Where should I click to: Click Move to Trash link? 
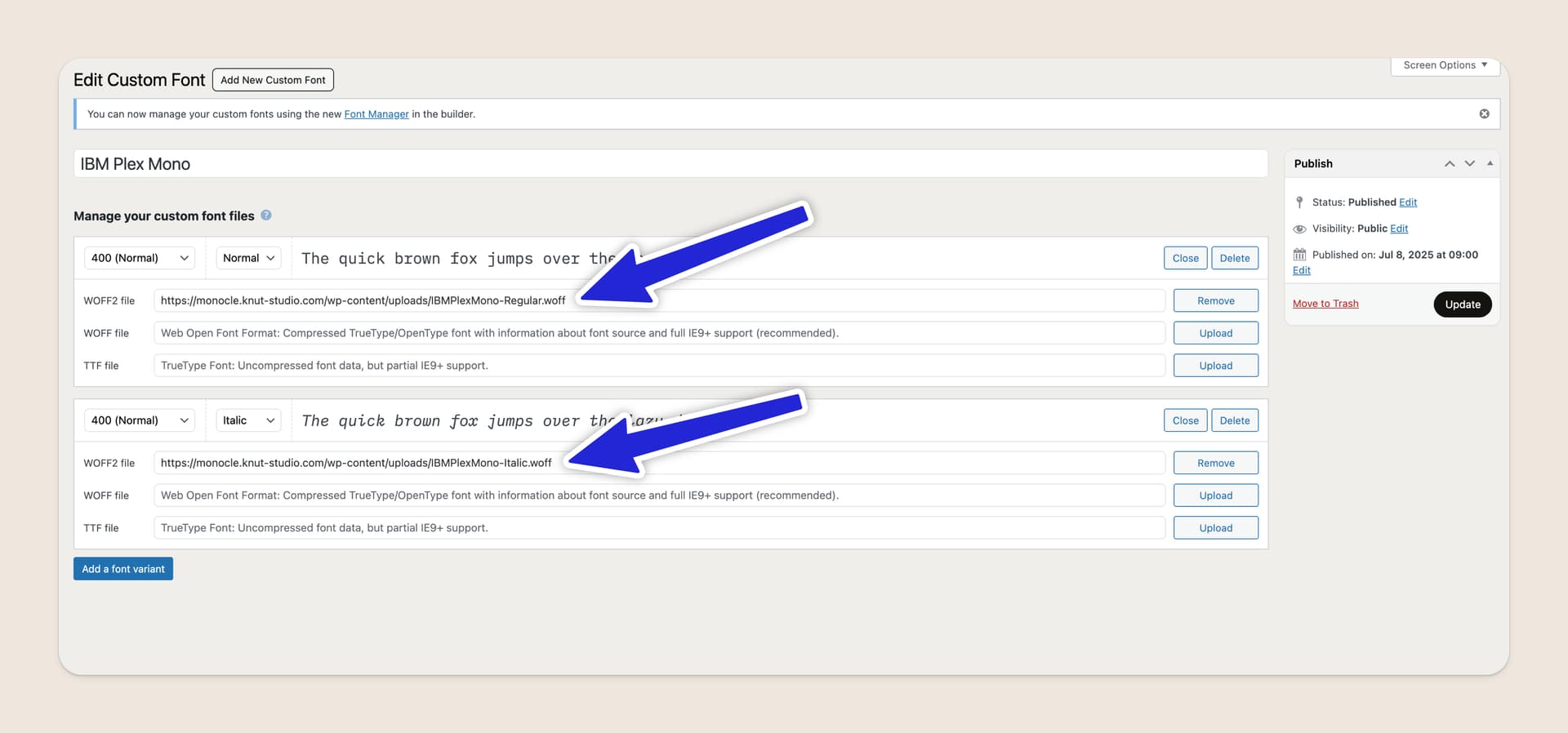[1325, 304]
